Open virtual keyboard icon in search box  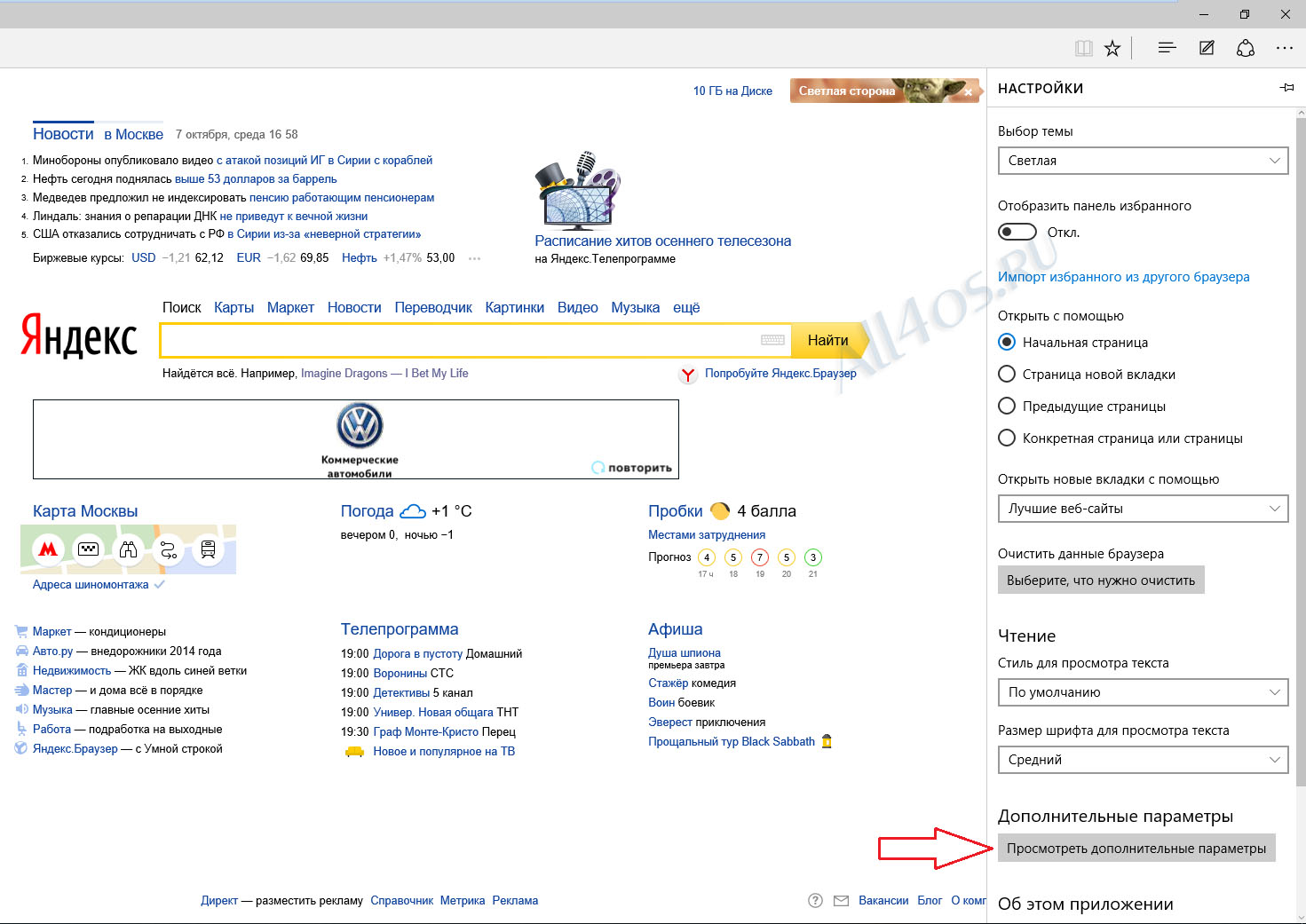click(772, 340)
